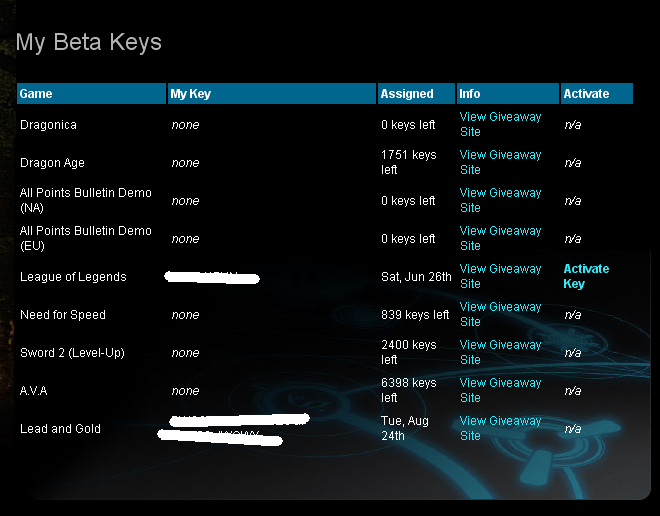Open View Giveaway Site for Sword 2 (Level-Up)
This screenshot has width=660, height=516.
(x=500, y=352)
